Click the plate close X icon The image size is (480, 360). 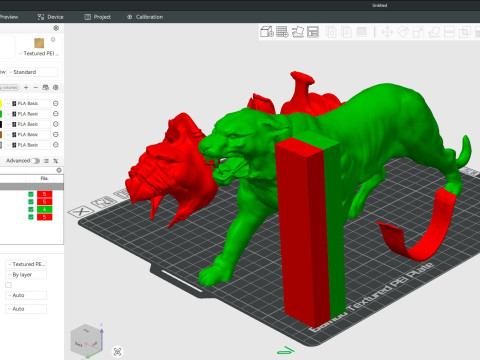[81, 211]
